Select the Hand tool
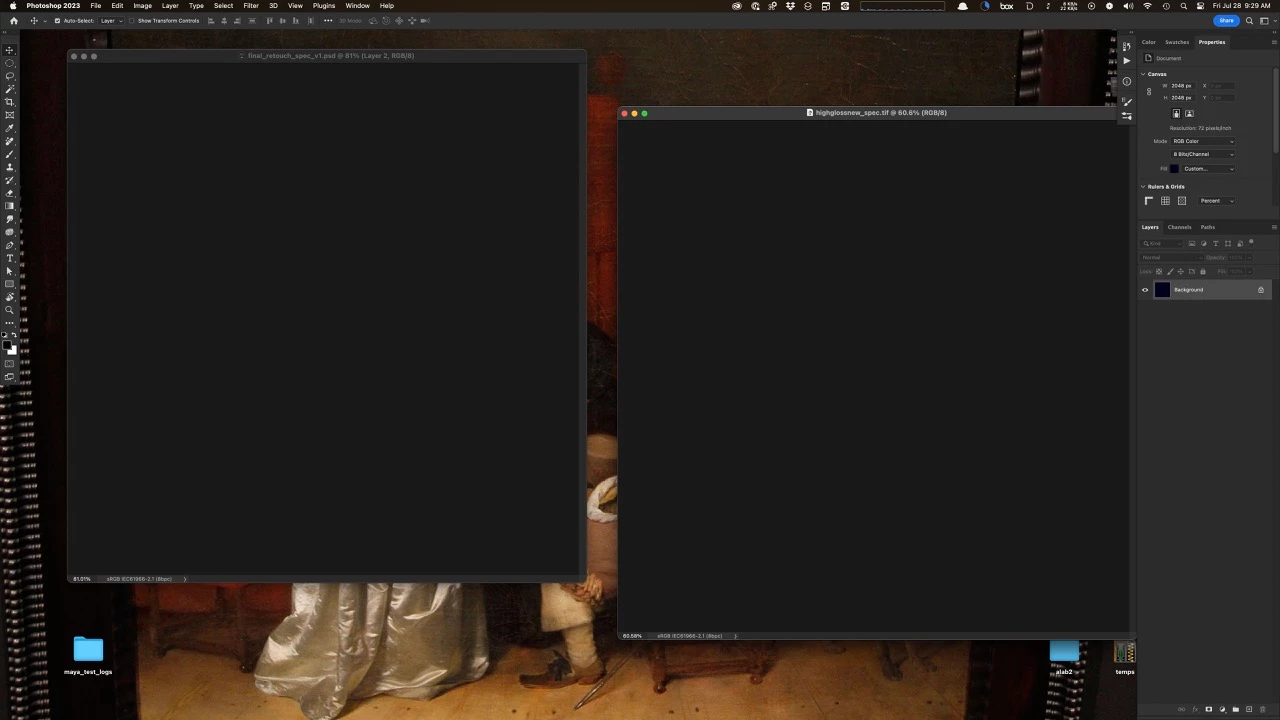 [x=10, y=297]
